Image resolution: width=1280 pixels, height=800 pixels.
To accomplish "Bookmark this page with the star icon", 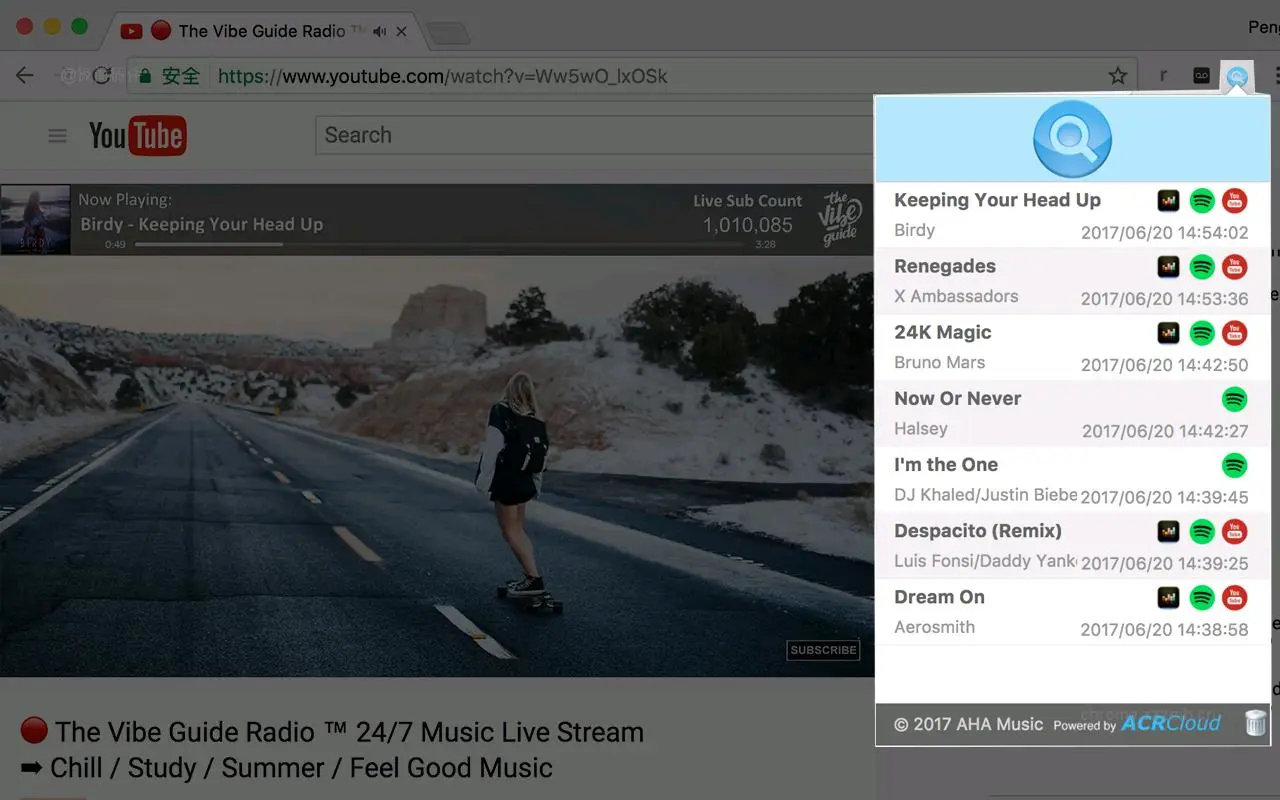I will (x=1117, y=76).
